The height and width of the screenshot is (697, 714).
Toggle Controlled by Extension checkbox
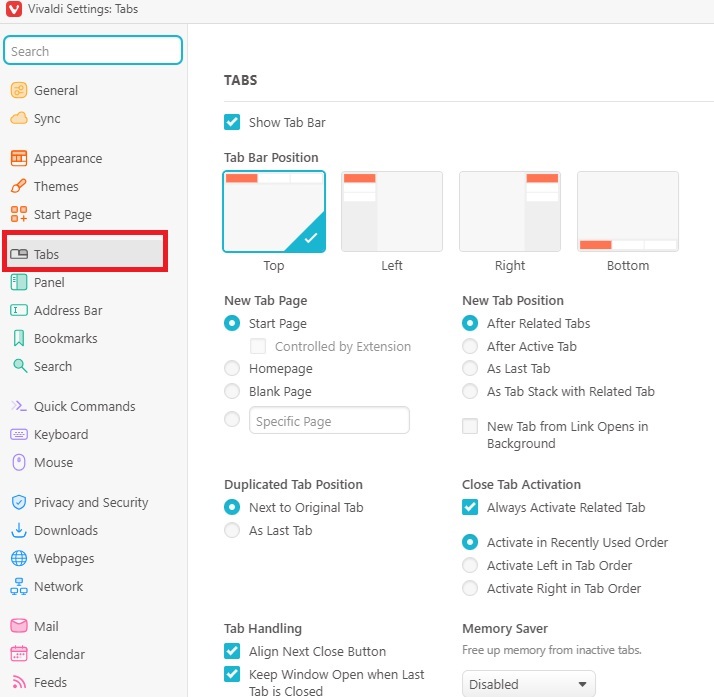[258, 346]
